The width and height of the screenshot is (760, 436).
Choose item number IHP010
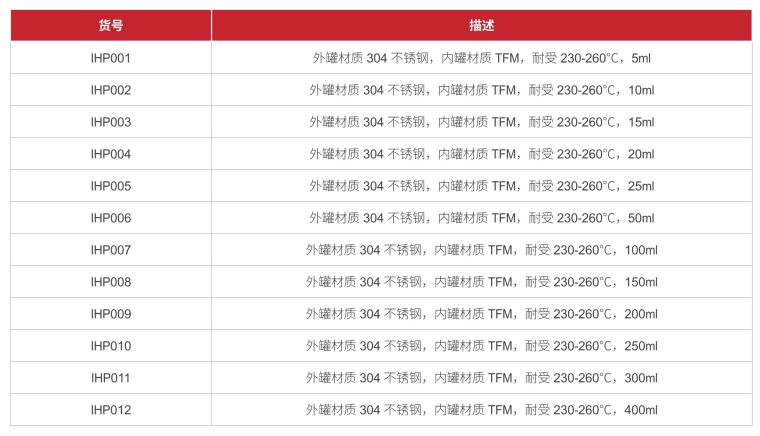(110, 346)
